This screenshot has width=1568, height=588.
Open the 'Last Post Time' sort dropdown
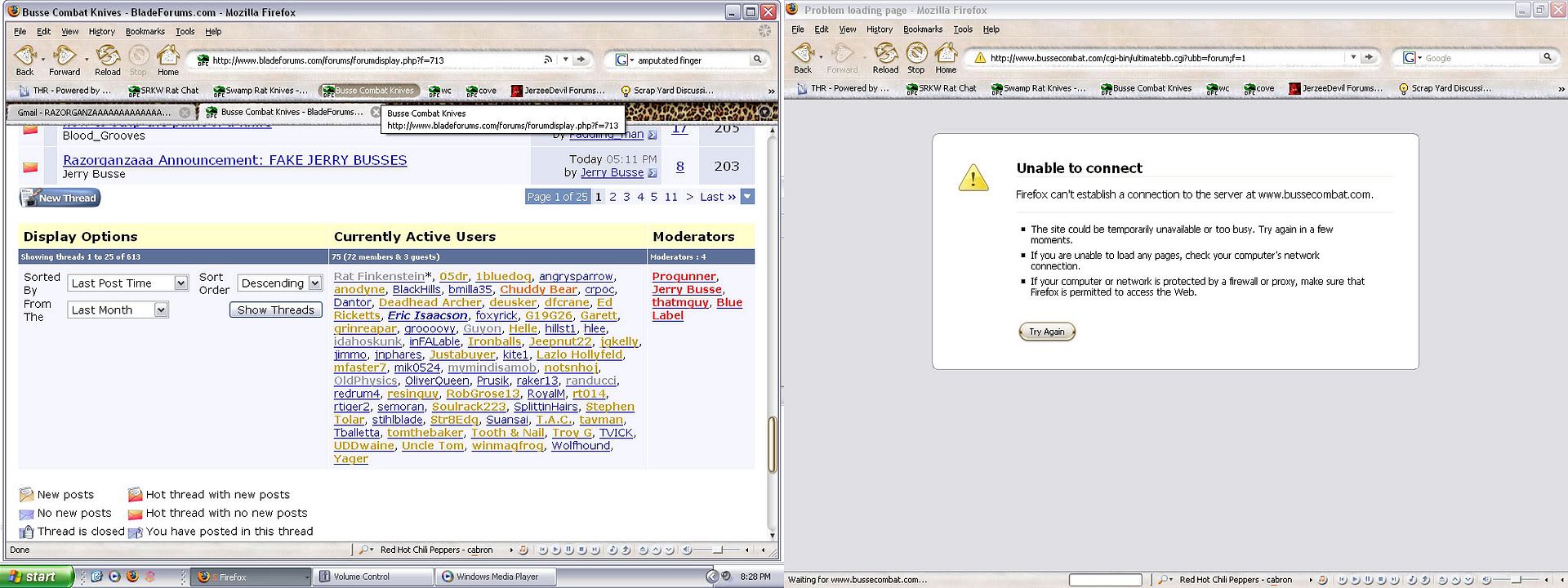pos(180,283)
